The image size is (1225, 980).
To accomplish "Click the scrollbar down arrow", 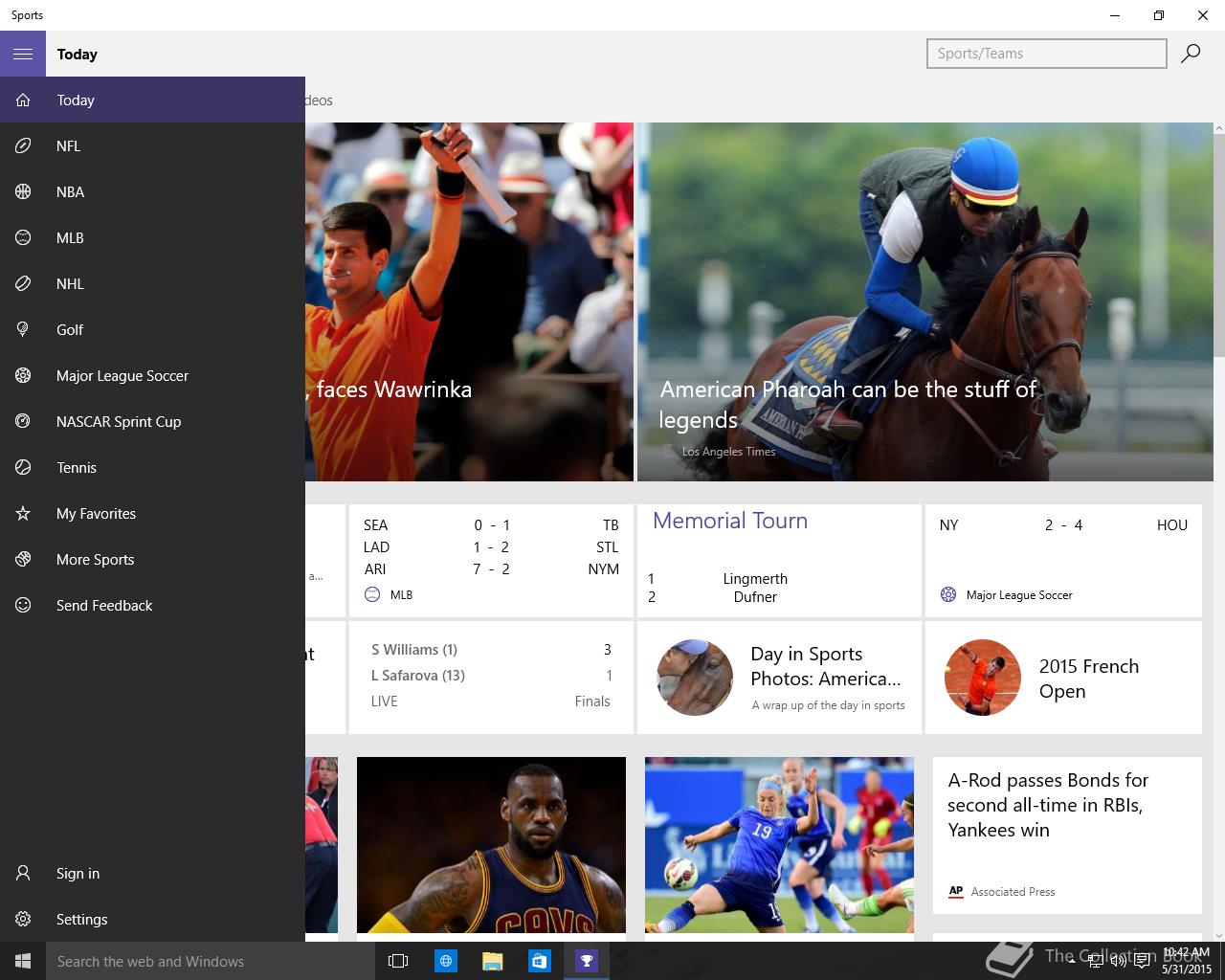I will [1218, 935].
